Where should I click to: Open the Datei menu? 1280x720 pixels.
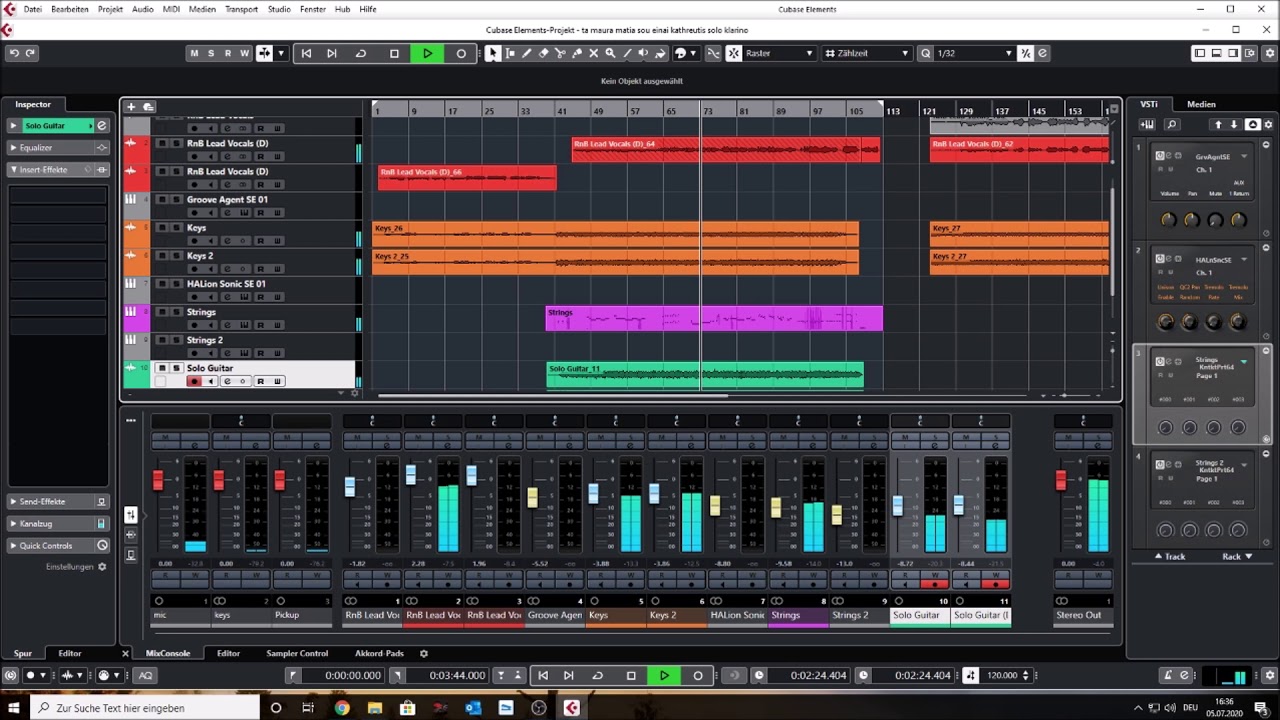[x=33, y=9]
